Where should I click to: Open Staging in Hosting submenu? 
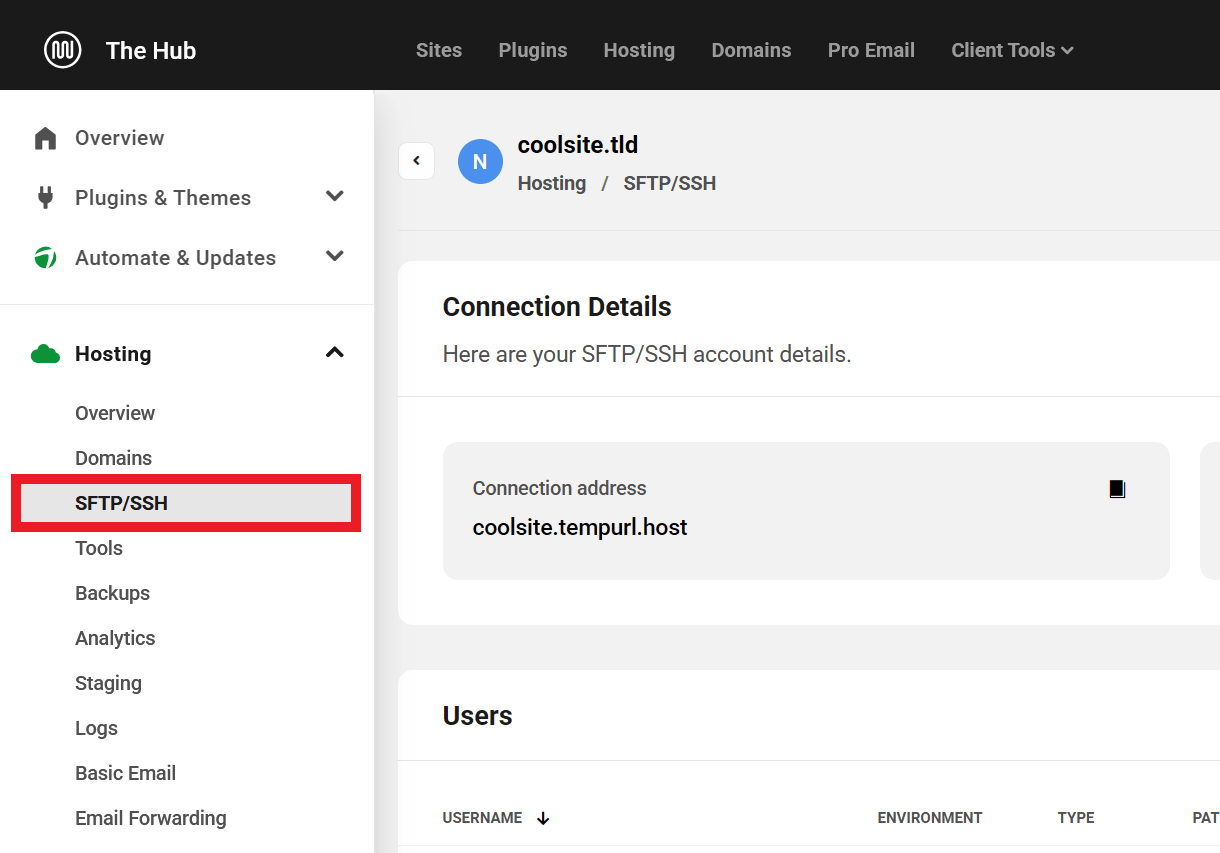108,683
